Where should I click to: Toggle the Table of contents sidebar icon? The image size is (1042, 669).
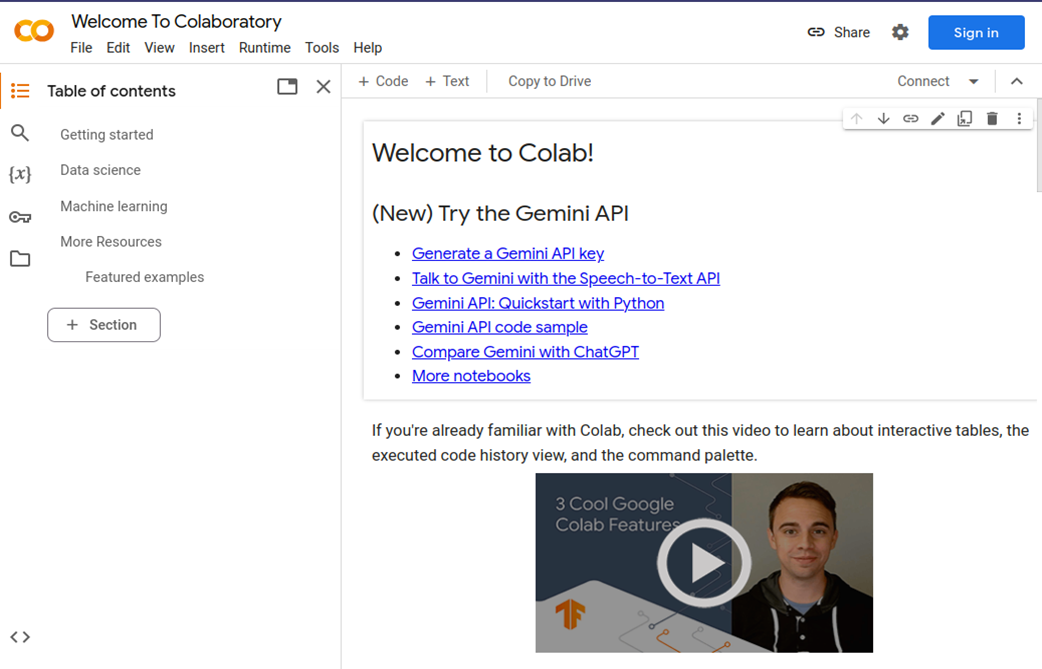pyautogui.click(x=20, y=91)
